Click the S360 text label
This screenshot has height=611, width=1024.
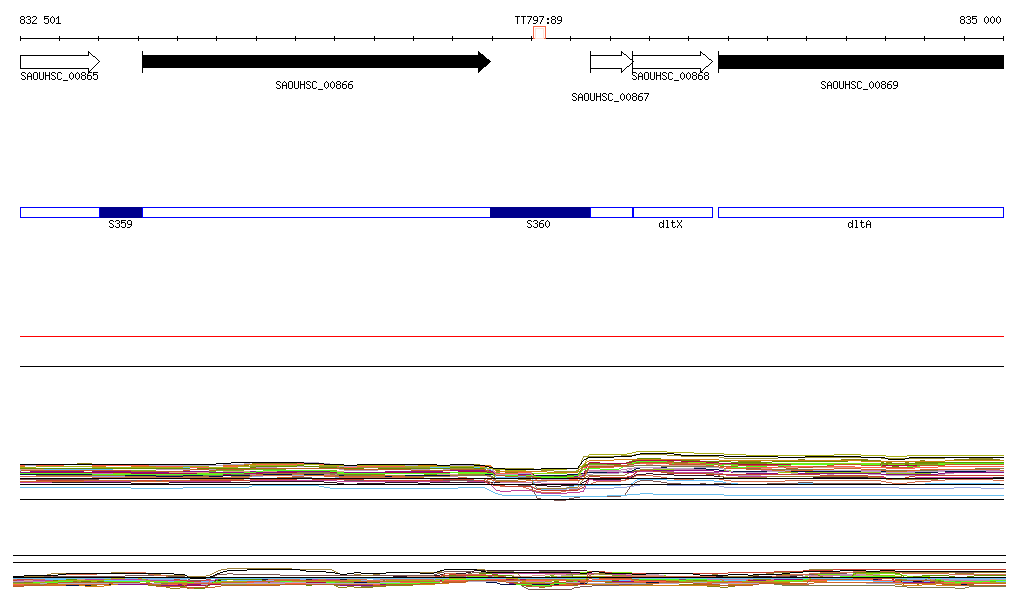tap(538, 225)
